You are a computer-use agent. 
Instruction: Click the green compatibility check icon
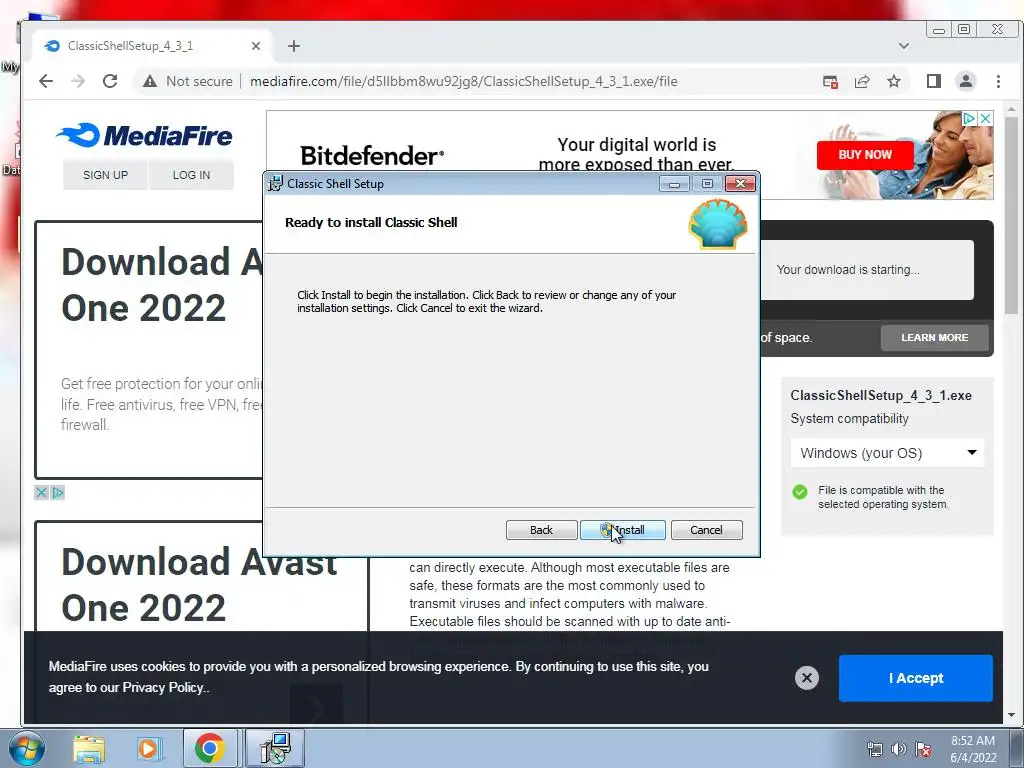click(800, 492)
